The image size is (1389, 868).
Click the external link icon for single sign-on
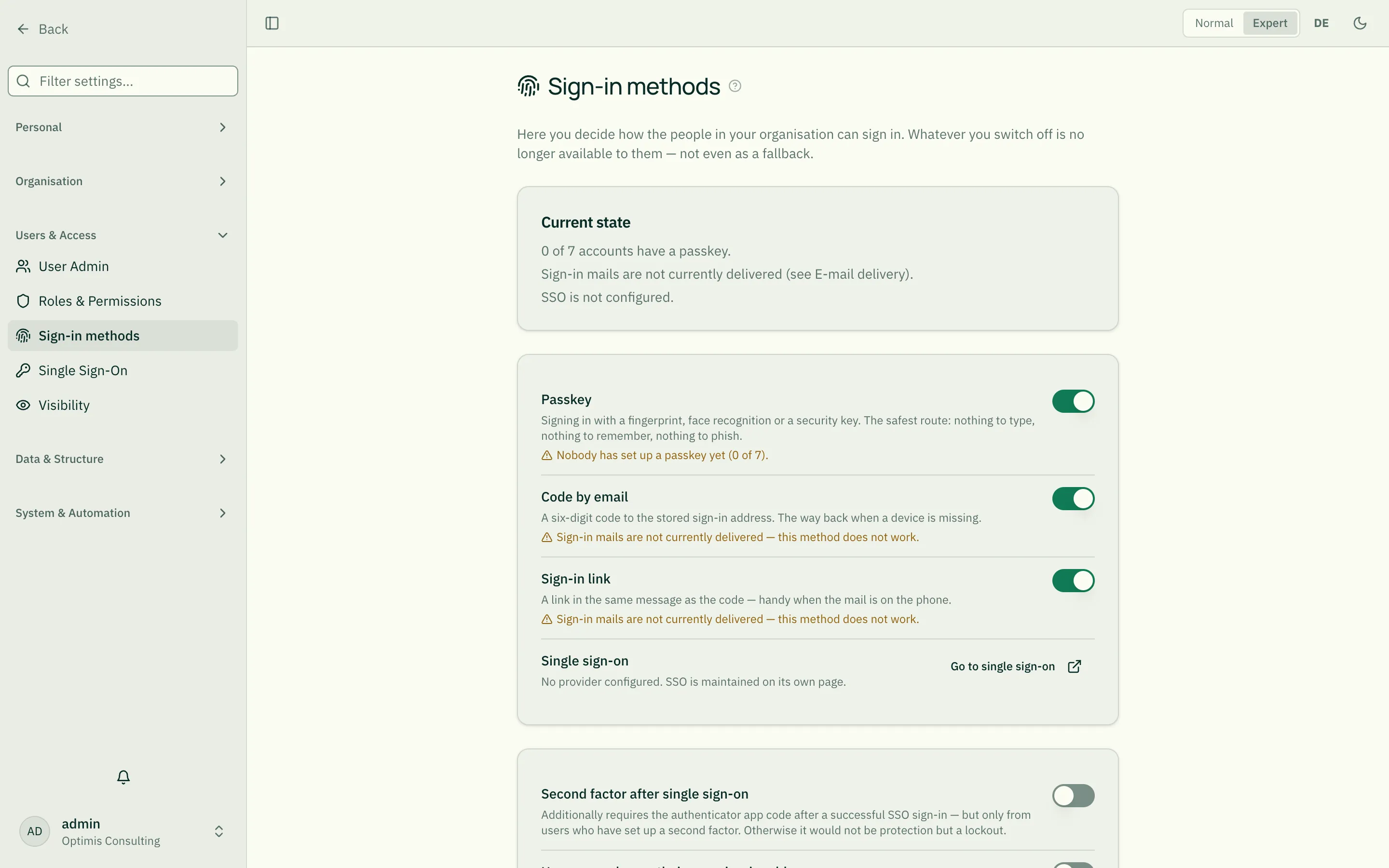tap(1075, 666)
